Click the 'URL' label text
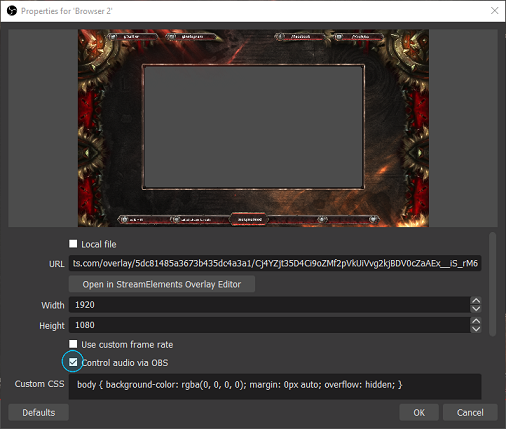This screenshot has height=429, width=506. [x=57, y=264]
